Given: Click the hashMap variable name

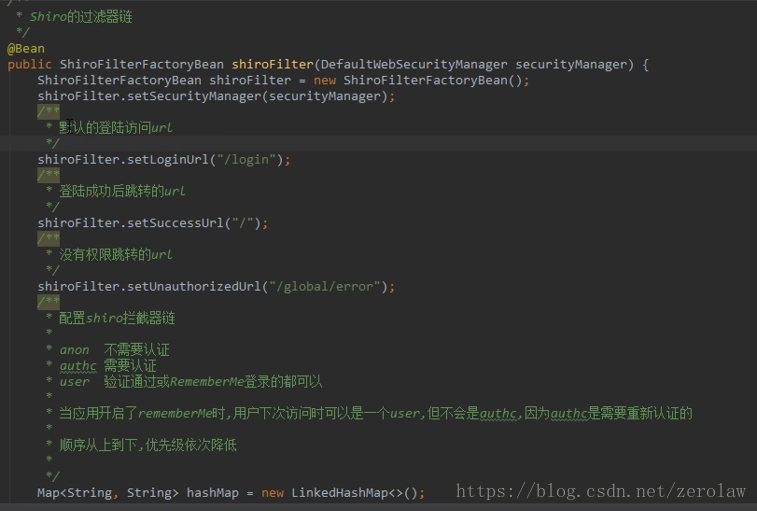Looking at the screenshot, I should (x=212, y=493).
